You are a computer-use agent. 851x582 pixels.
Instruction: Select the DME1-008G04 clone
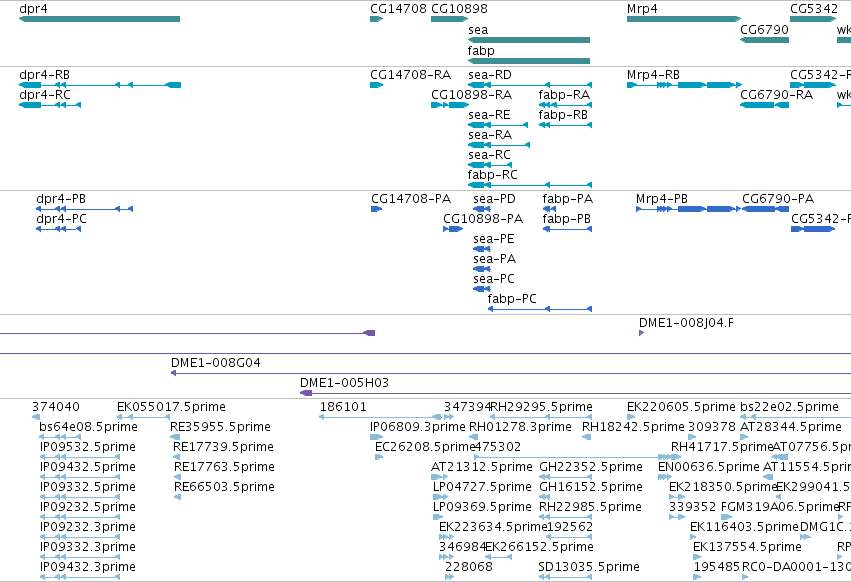click(511, 373)
